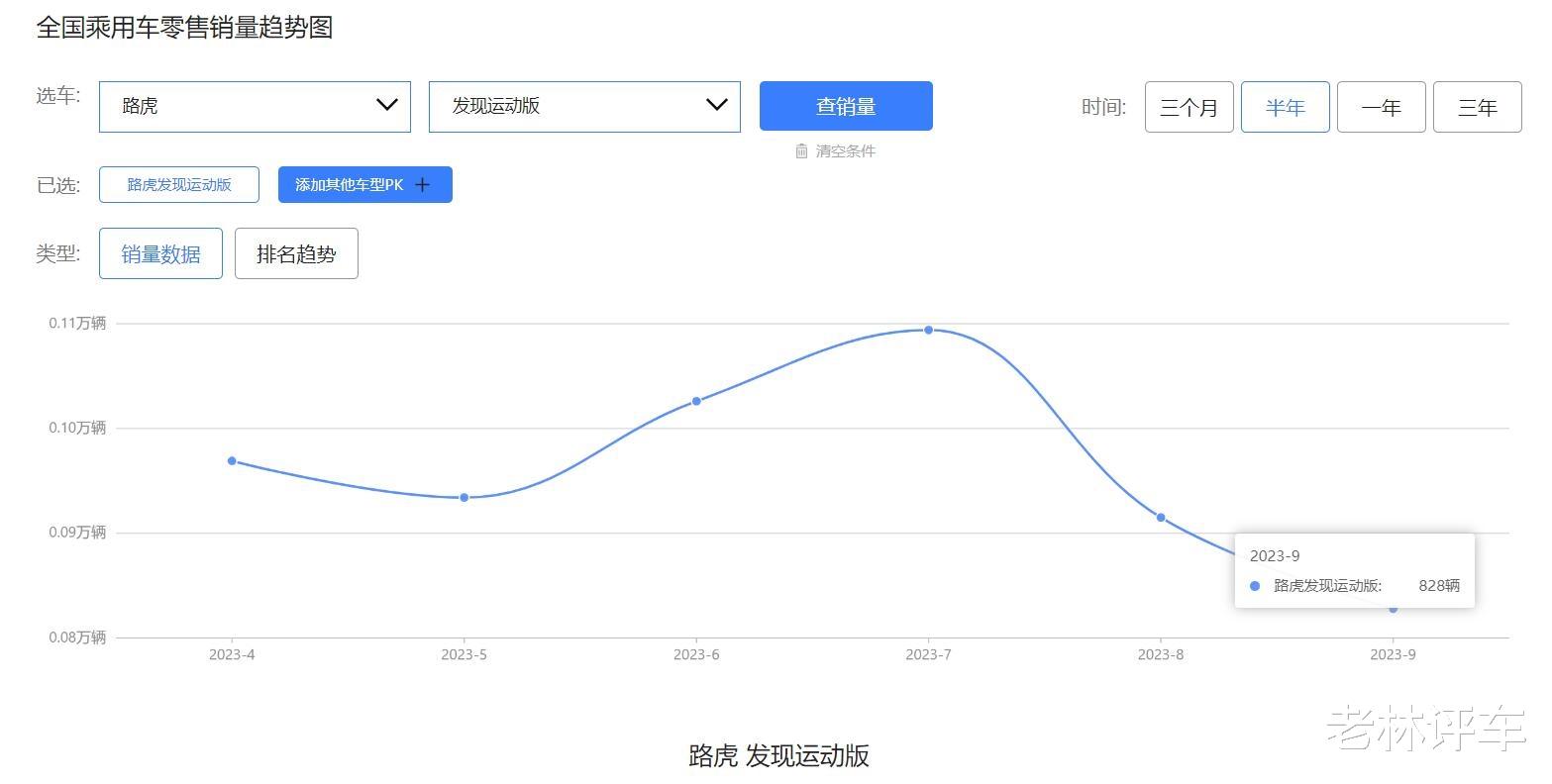Click the 2023-8 data point on chart

1161,518
